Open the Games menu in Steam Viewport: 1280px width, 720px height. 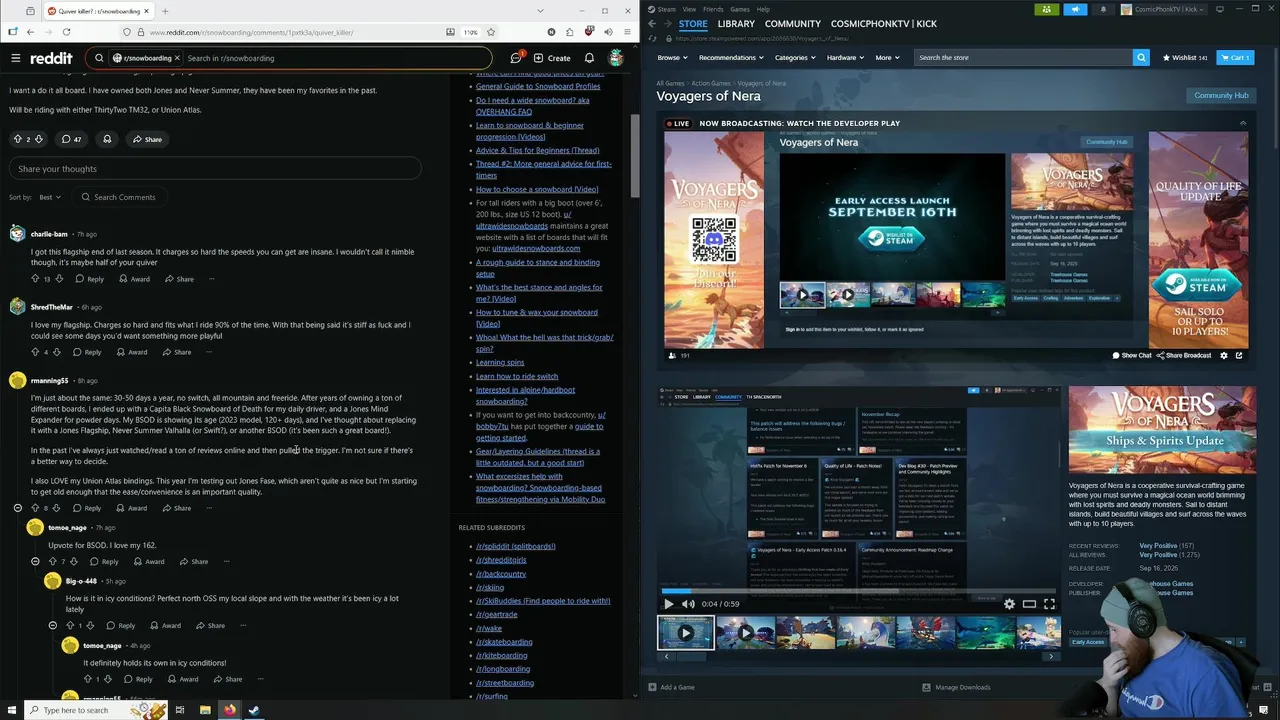[x=740, y=9]
